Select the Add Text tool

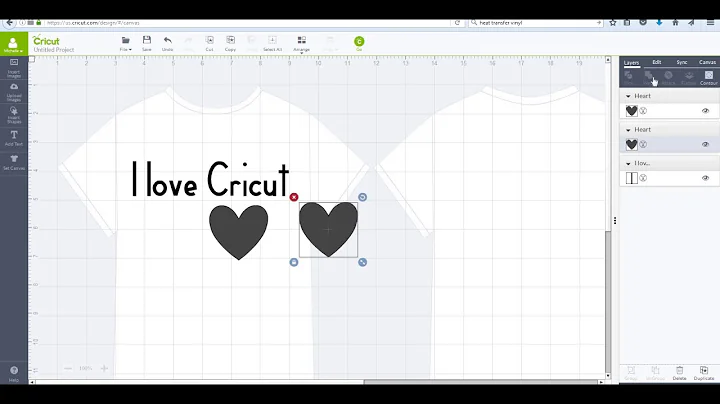pyautogui.click(x=14, y=138)
